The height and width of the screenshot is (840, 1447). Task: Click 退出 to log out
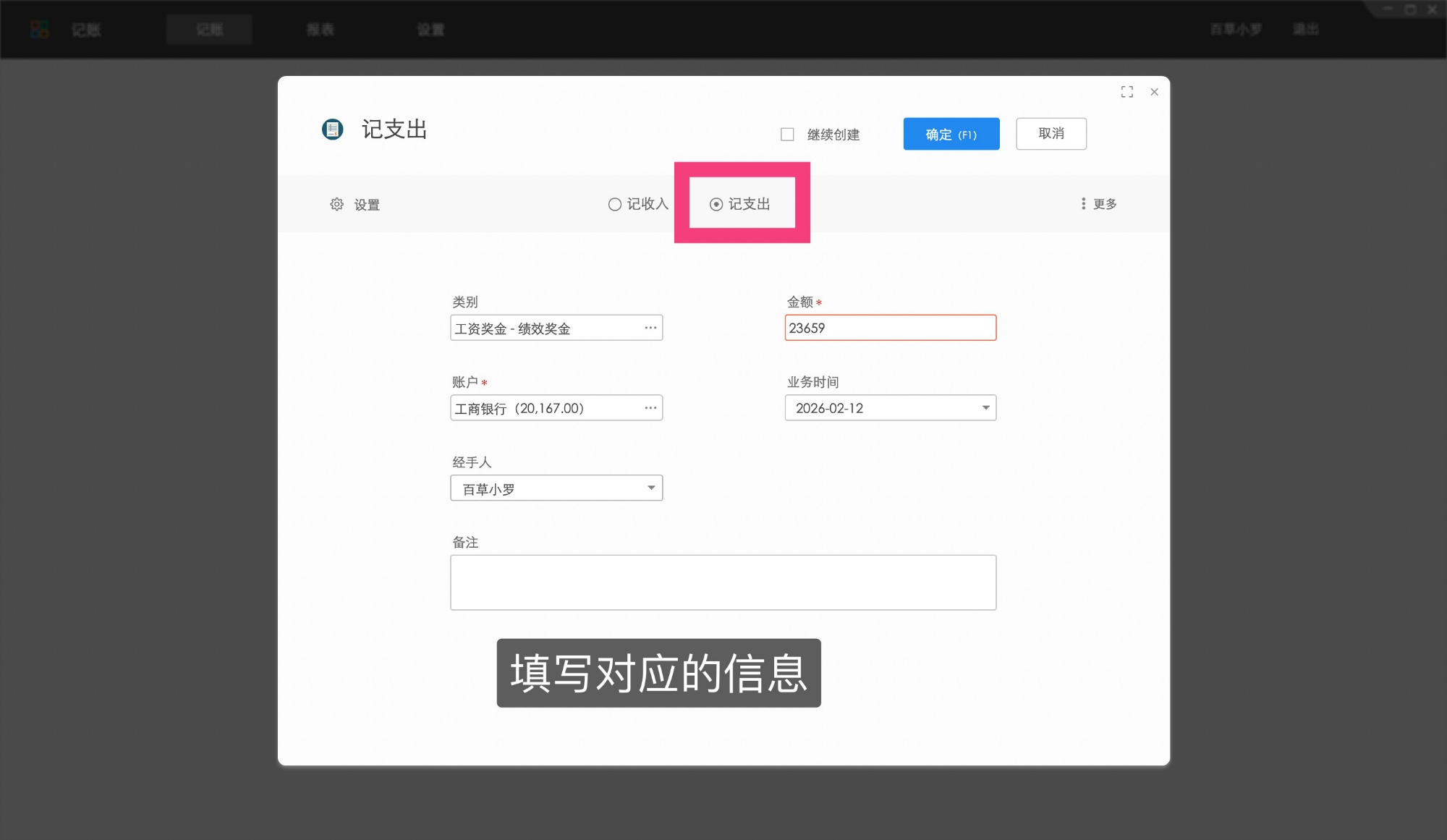[1305, 30]
